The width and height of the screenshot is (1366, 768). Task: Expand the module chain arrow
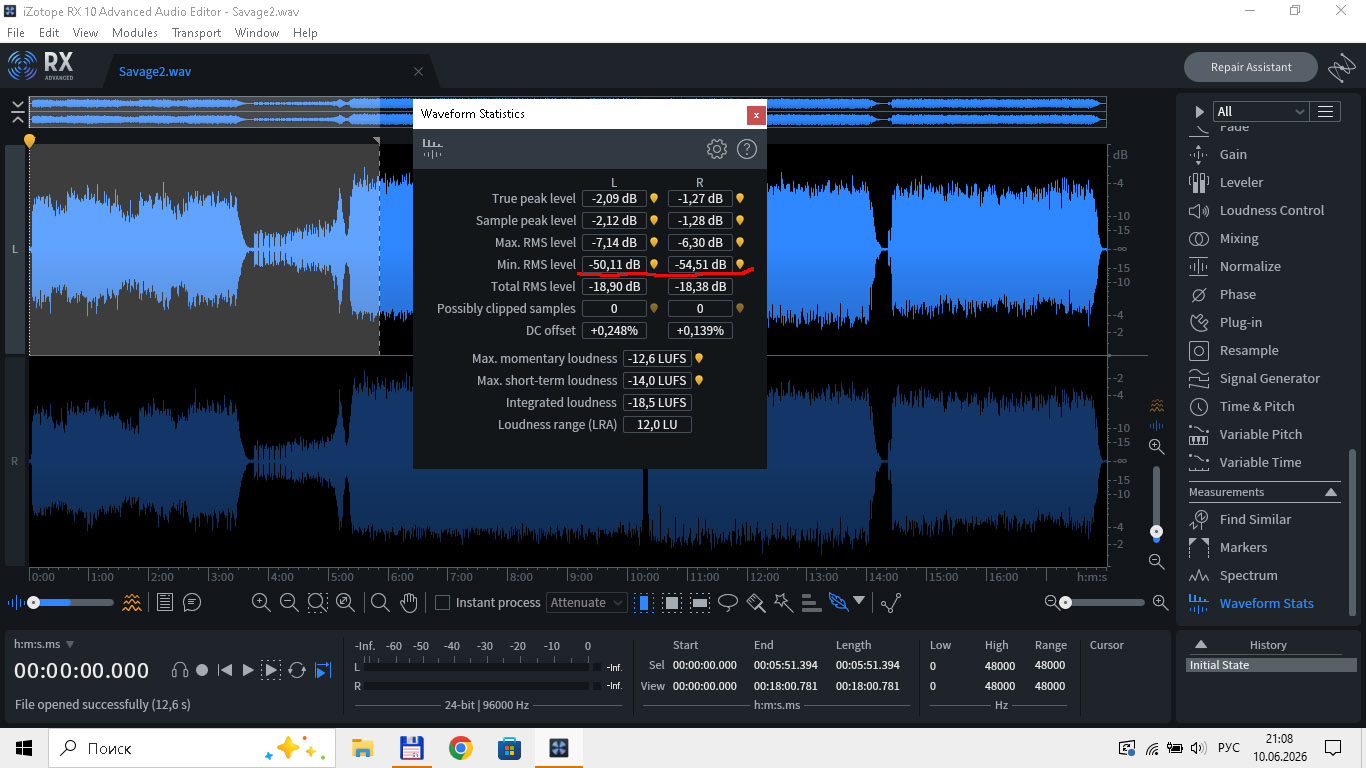[x=1200, y=111]
